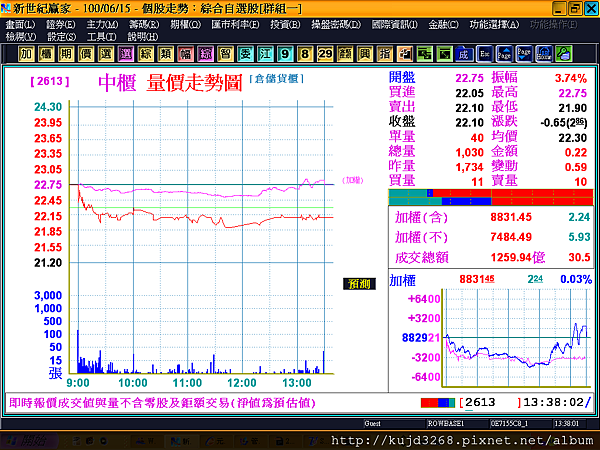Click the buy/sell volume ratio color bar
The width and height of the screenshot is (600, 450).
coord(491,197)
